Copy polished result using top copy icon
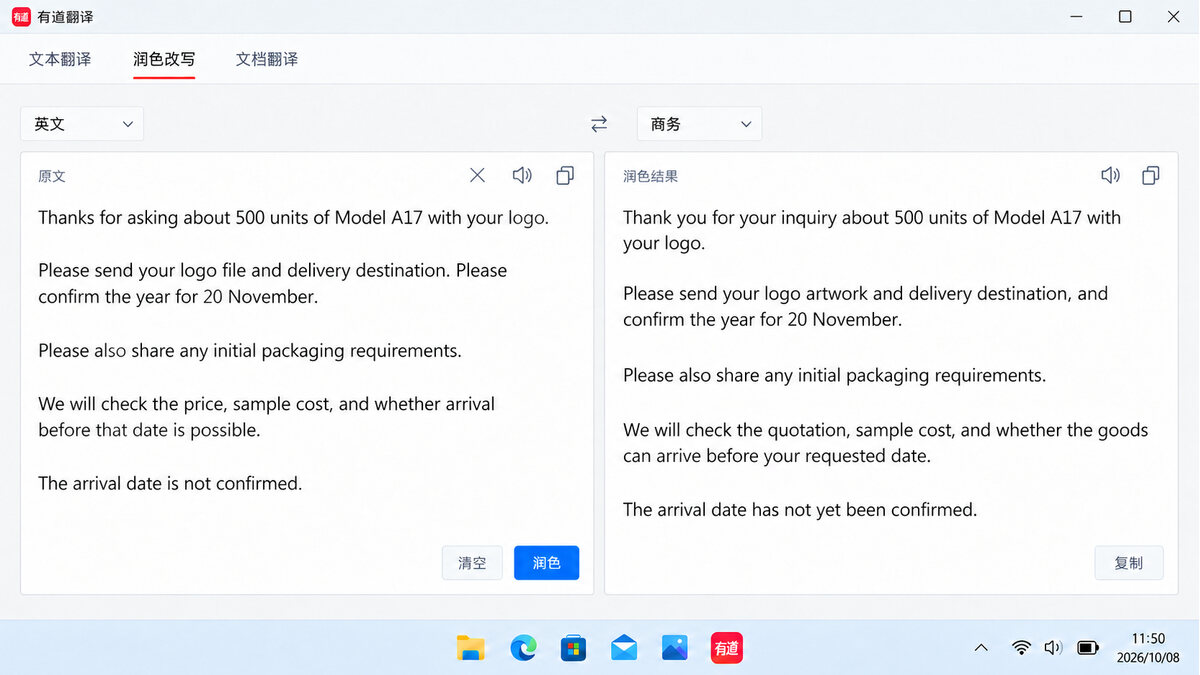This screenshot has width=1200, height=675. click(x=1151, y=175)
